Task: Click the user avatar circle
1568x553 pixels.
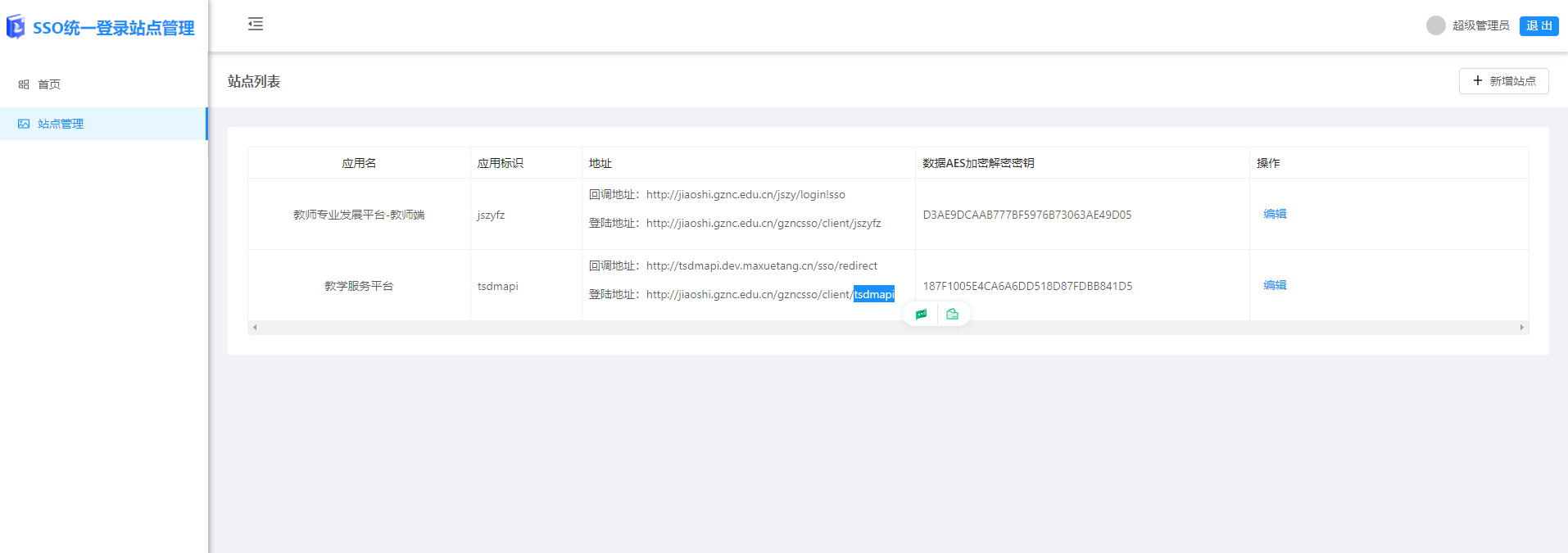Action: 1435,25
